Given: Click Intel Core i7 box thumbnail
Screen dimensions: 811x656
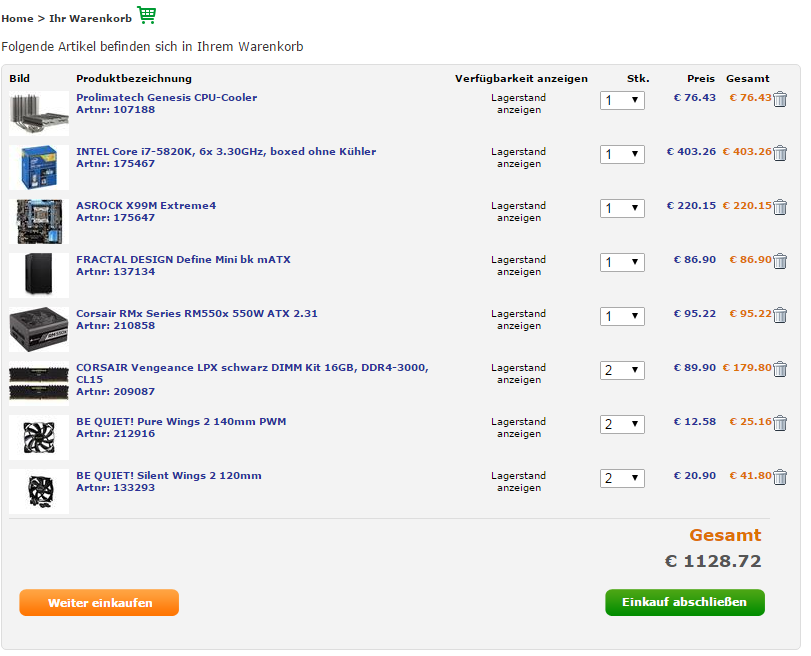Looking at the screenshot, I should (39, 167).
